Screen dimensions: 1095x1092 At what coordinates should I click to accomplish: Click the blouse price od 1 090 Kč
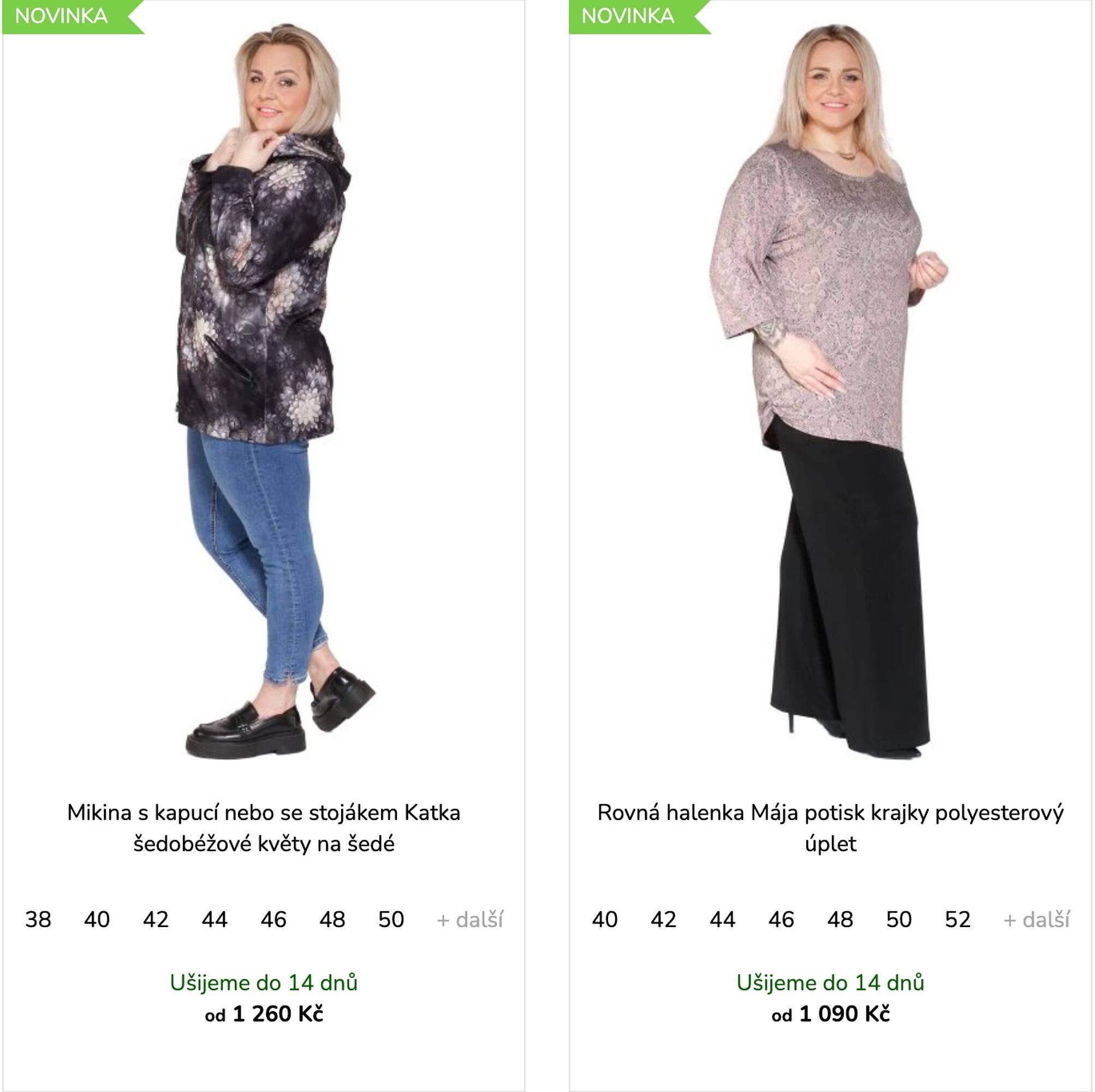pyautogui.click(x=830, y=1014)
